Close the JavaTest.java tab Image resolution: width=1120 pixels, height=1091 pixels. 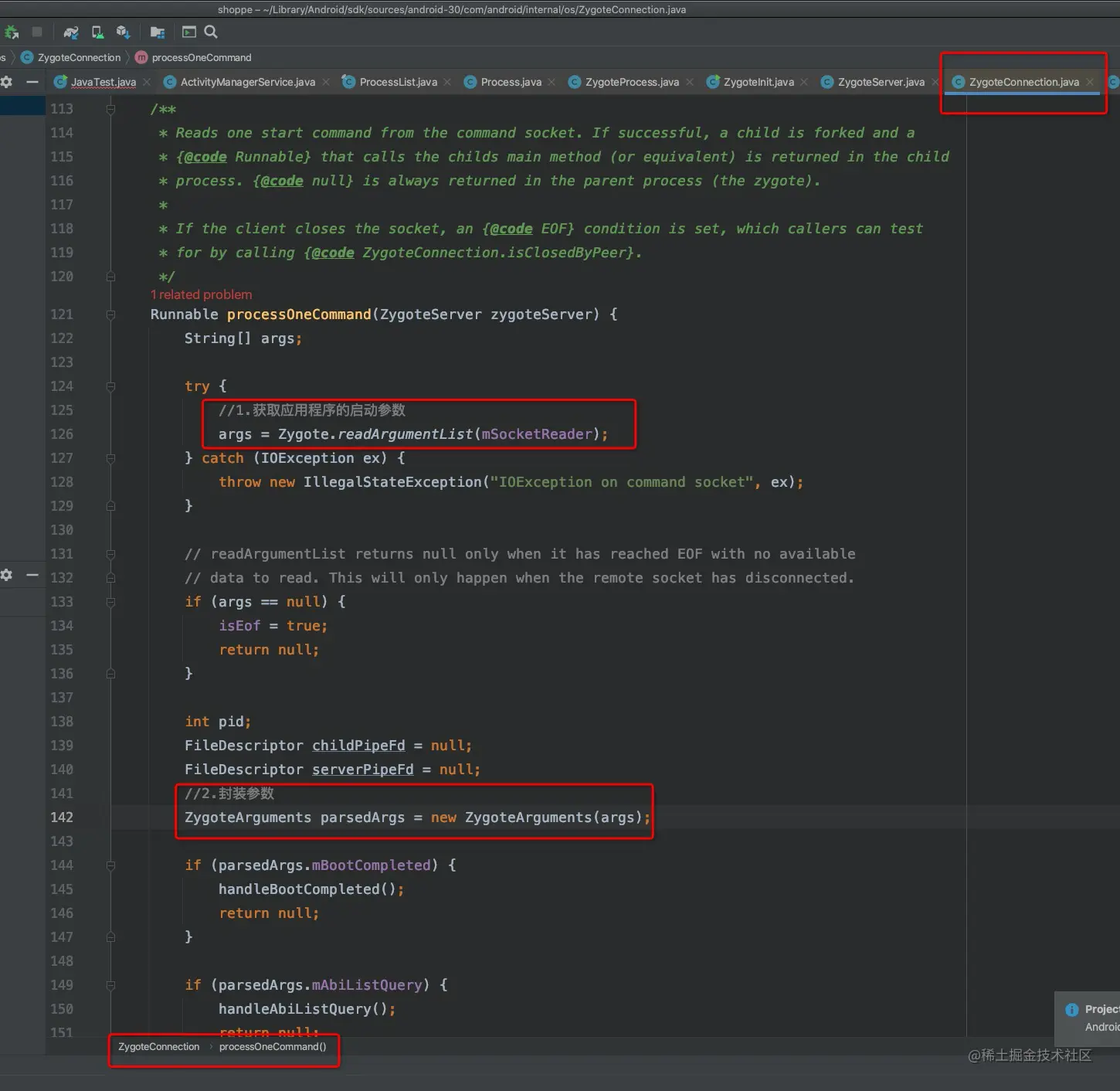tap(147, 82)
